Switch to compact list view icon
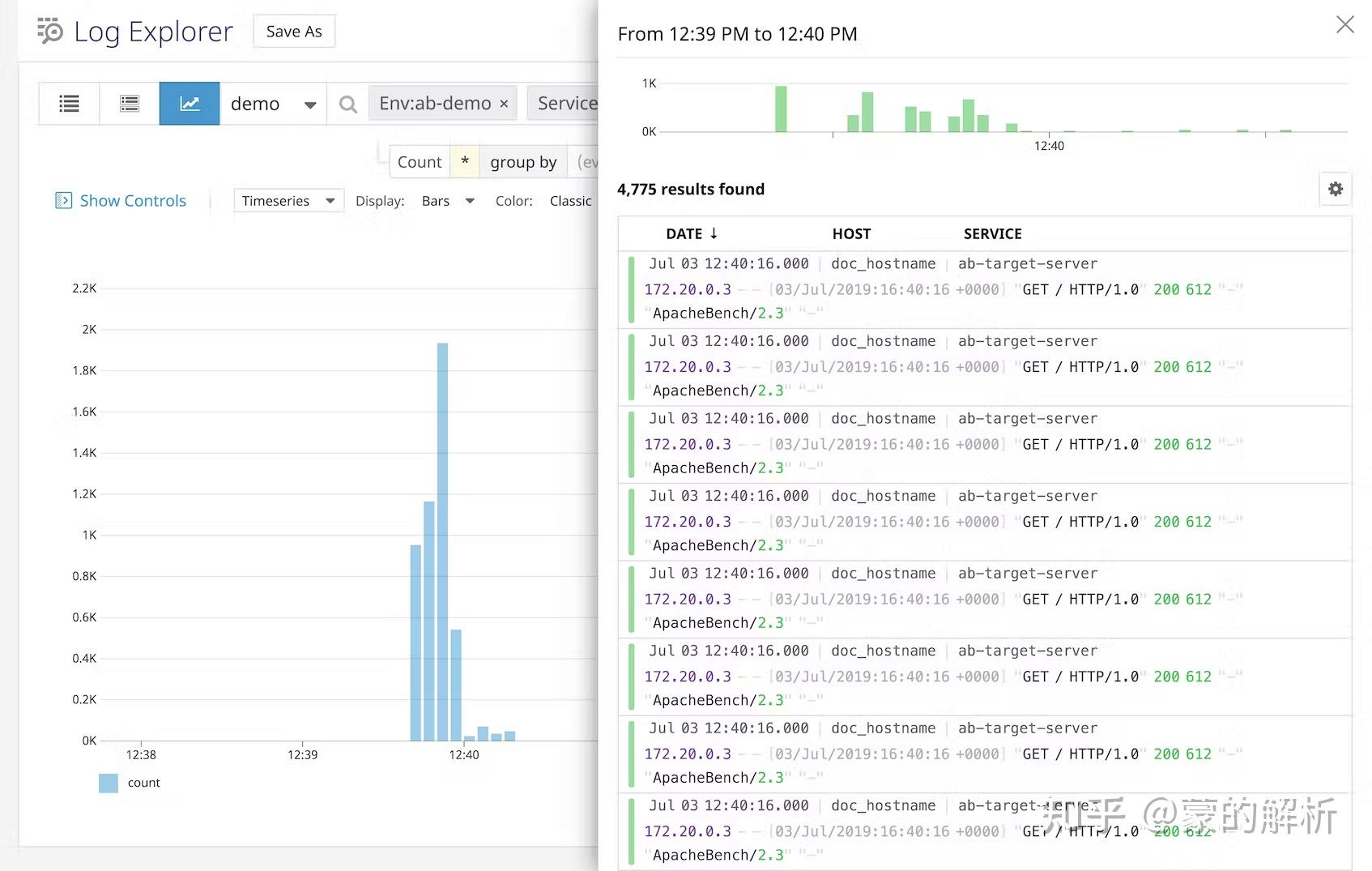Image resolution: width=1372 pixels, height=871 pixels. pos(70,104)
